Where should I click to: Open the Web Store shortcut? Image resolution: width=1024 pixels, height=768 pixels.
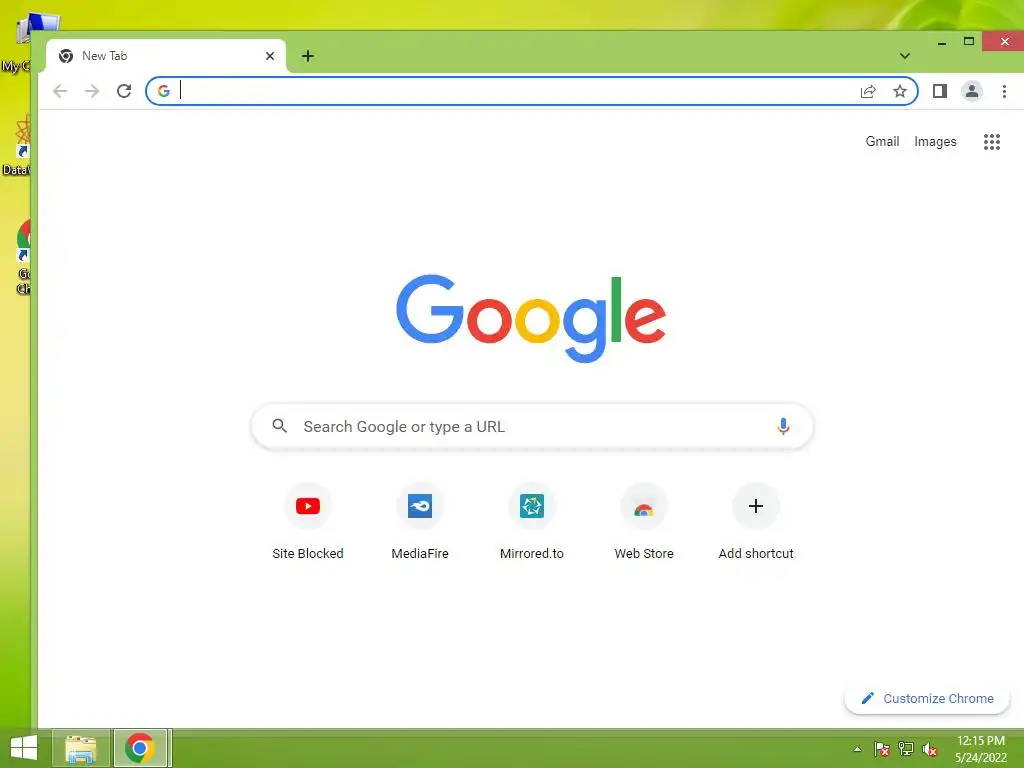(x=644, y=522)
